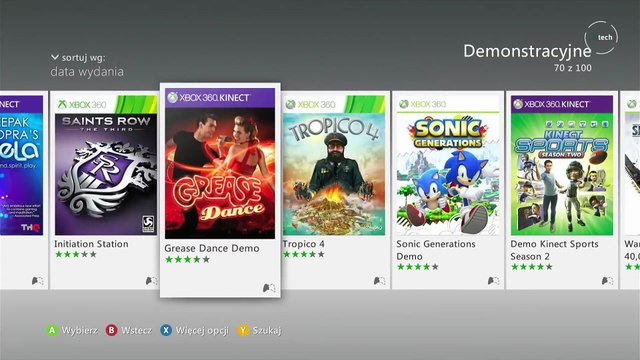Click Xbox 360 Kinect banner on Grease Dance

(220, 98)
